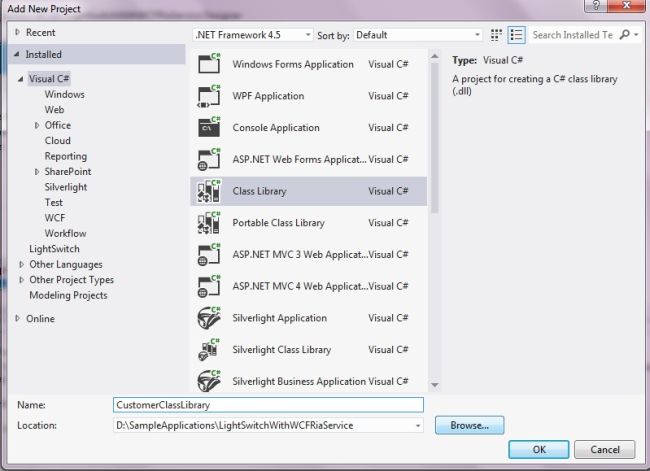Select 'Console Application' template text

coord(276,127)
